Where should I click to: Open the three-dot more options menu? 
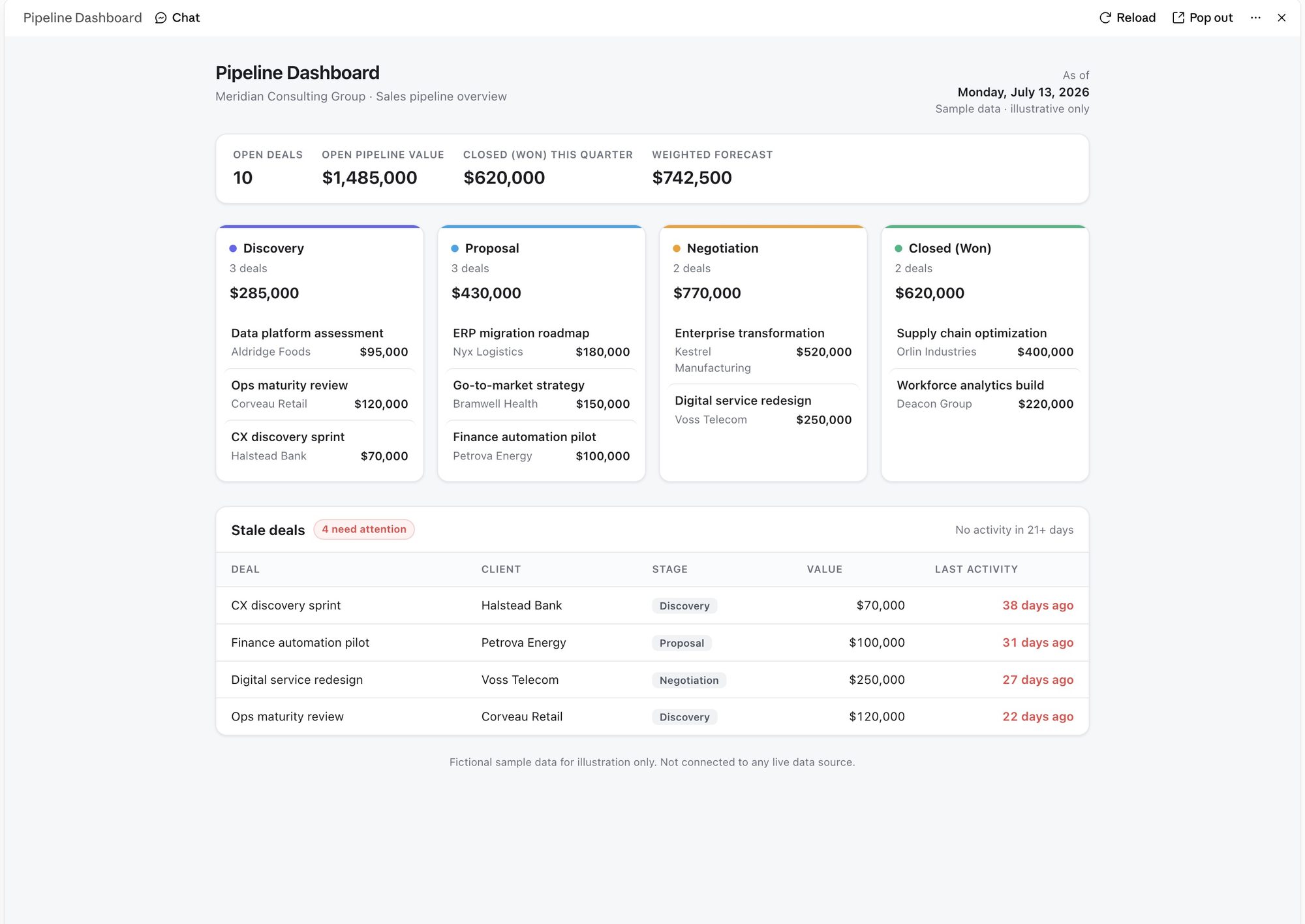point(1255,18)
